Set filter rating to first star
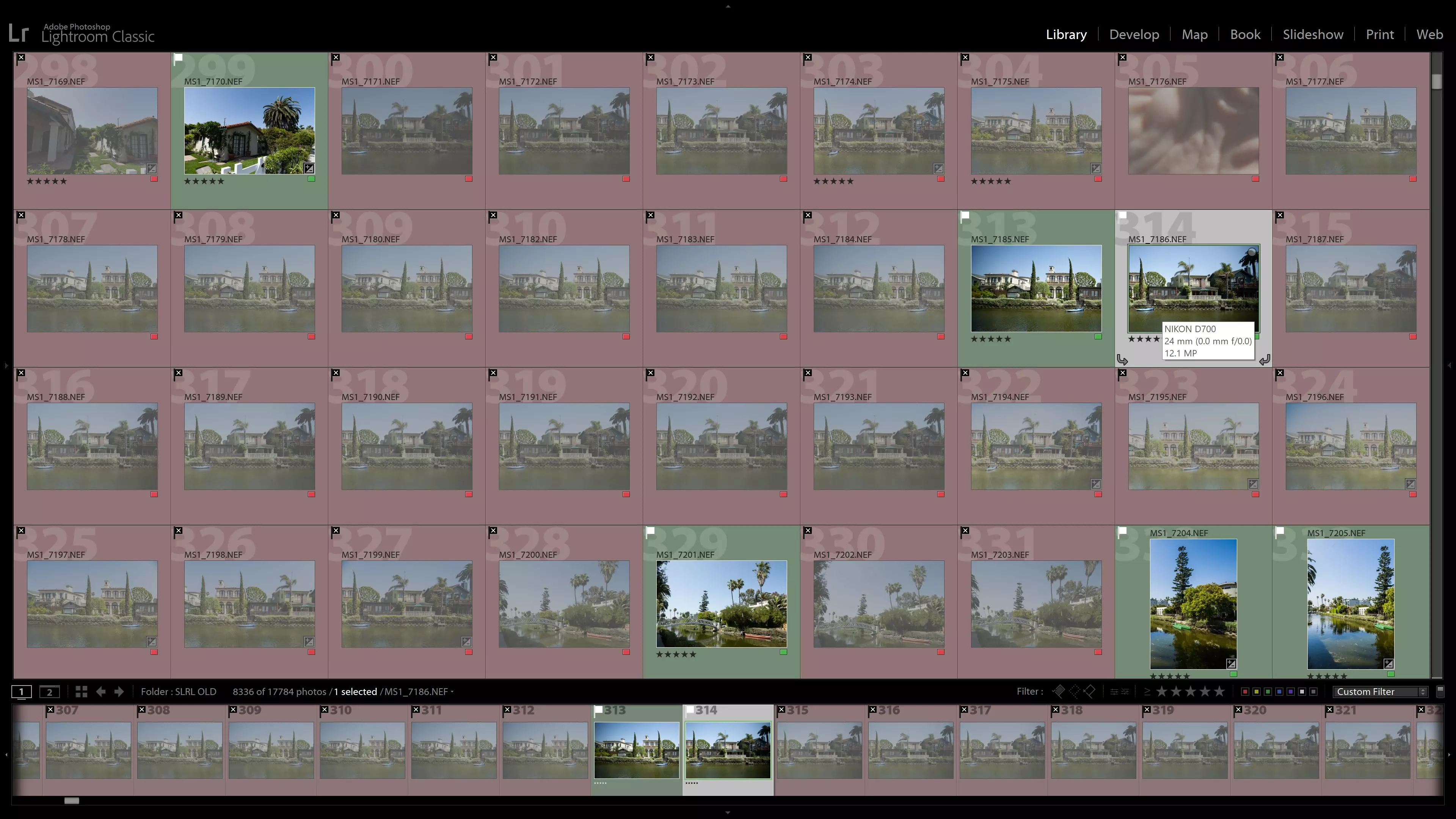The width and height of the screenshot is (1456, 819). click(1162, 691)
